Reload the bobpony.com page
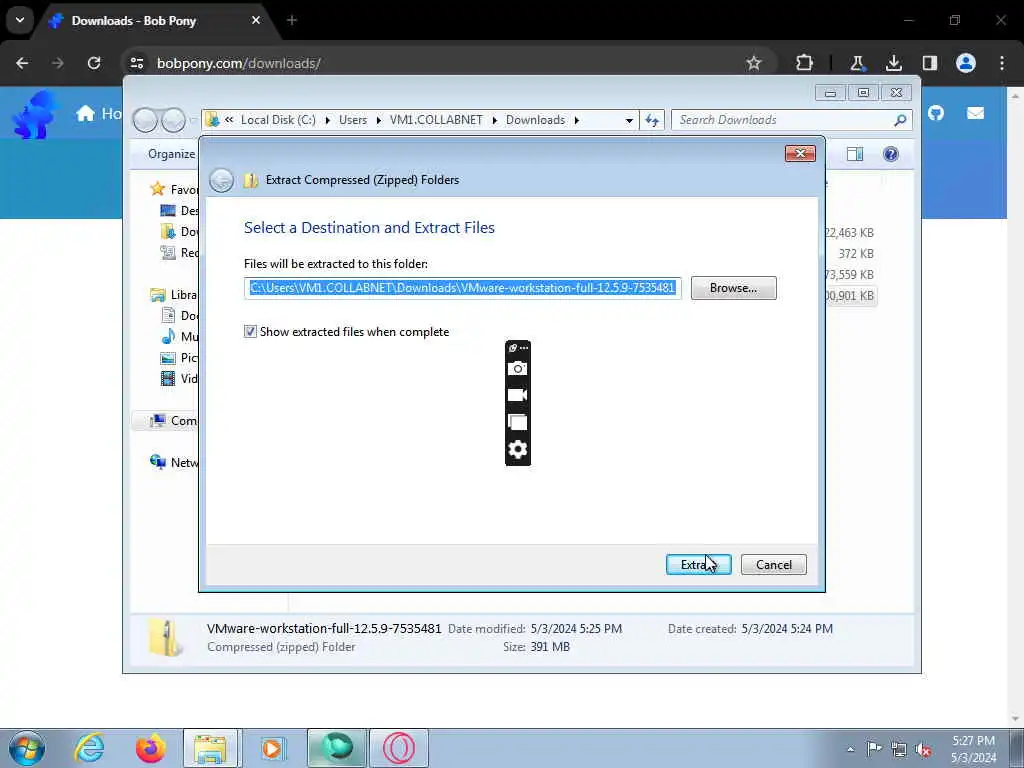 94,63
